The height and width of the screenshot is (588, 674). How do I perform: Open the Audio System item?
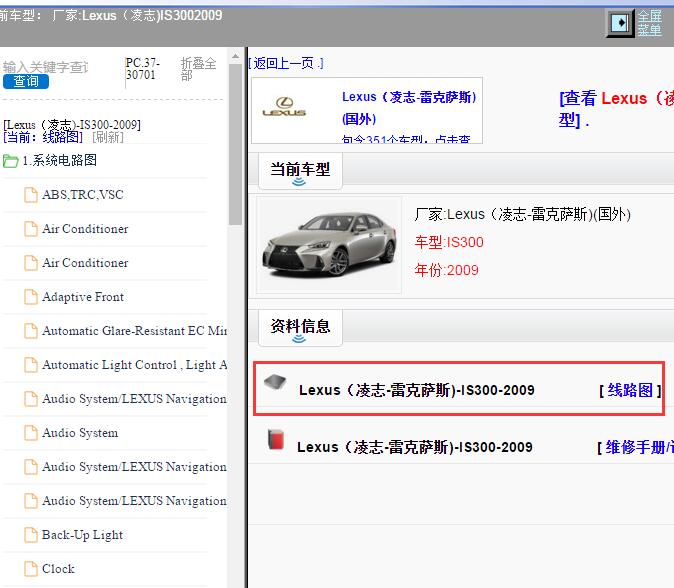tap(80, 433)
